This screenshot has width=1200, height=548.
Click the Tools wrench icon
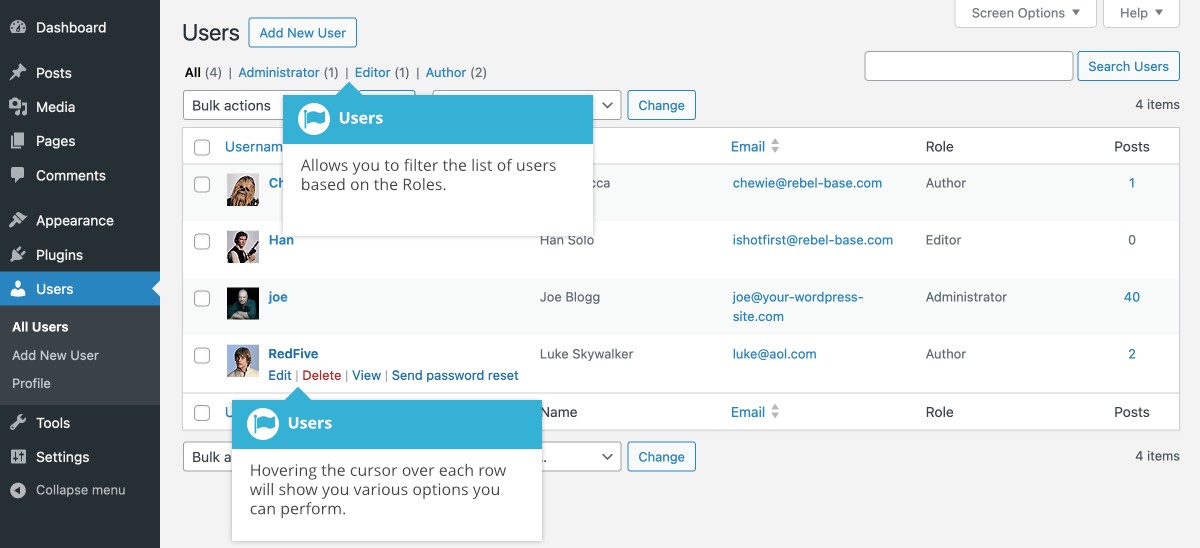[18, 423]
